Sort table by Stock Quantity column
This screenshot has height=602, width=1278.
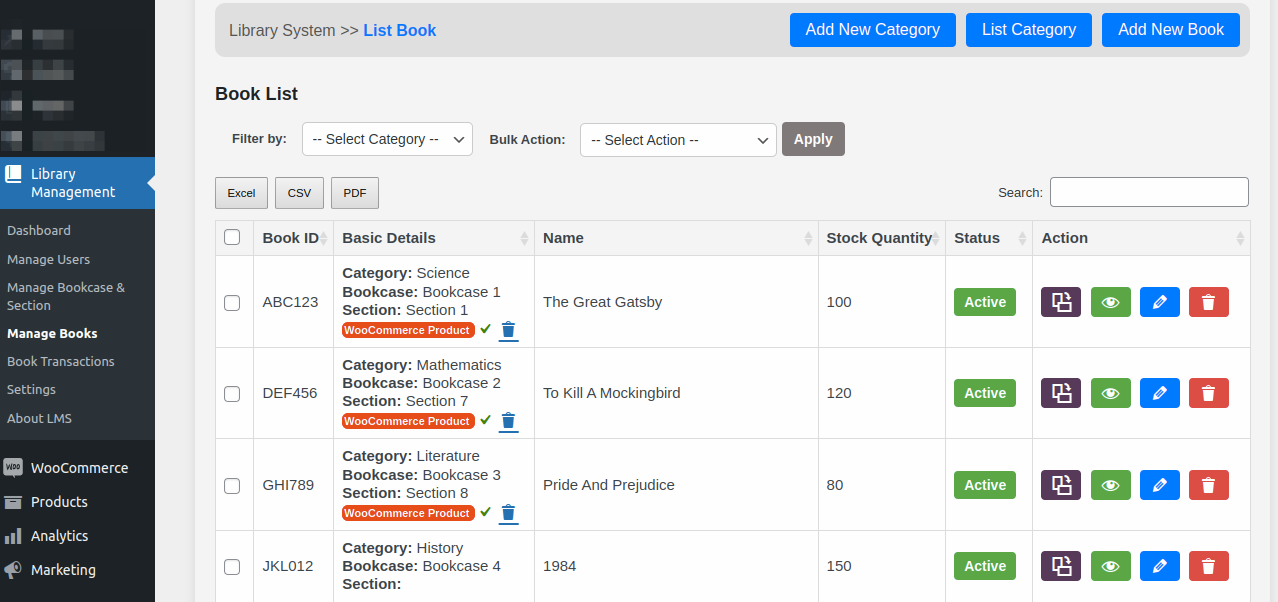click(x=882, y=238)
